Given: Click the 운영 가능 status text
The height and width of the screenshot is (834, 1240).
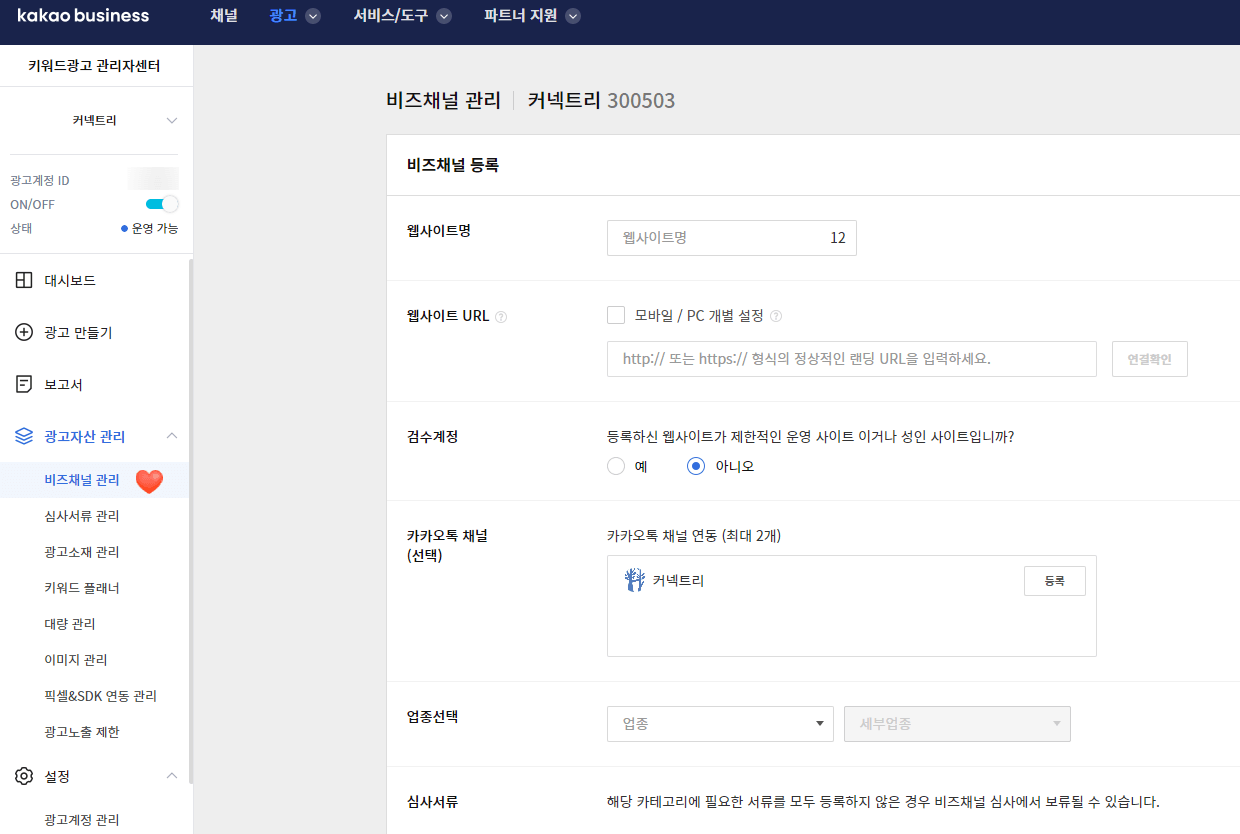Looking at the screenshot, I should 155,228.
